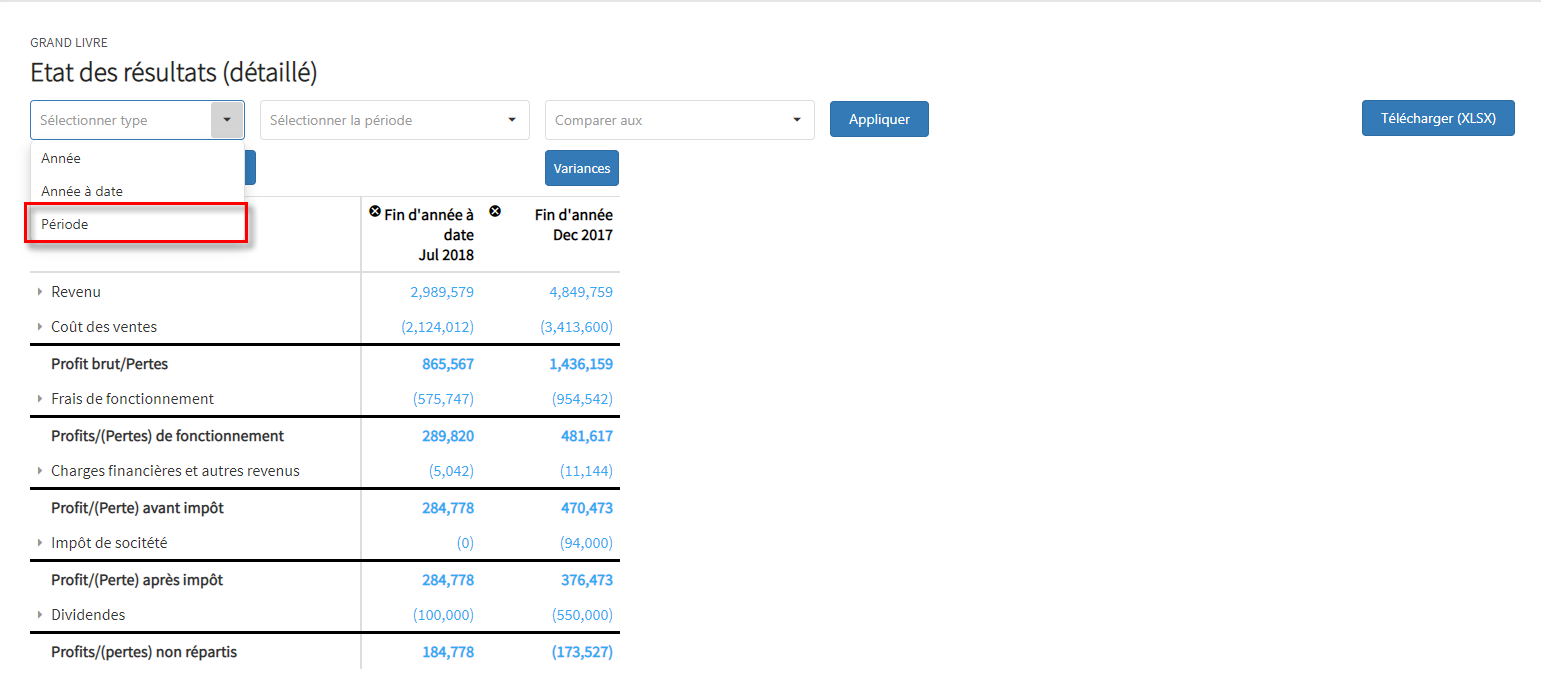Expand Charges financières et autres revenus
The image size is (1541, 688).
pos(40,471)
